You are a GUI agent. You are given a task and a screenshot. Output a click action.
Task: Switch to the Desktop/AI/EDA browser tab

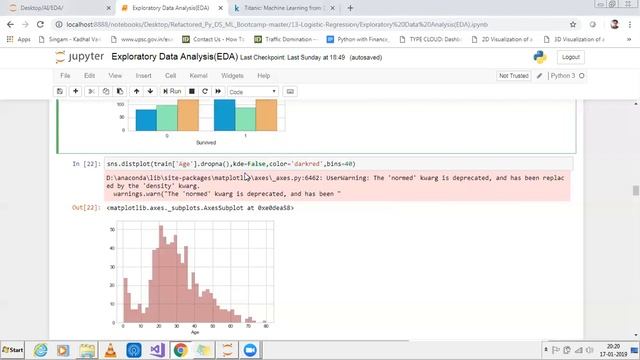pyautogui.click(x=58, y=8)
